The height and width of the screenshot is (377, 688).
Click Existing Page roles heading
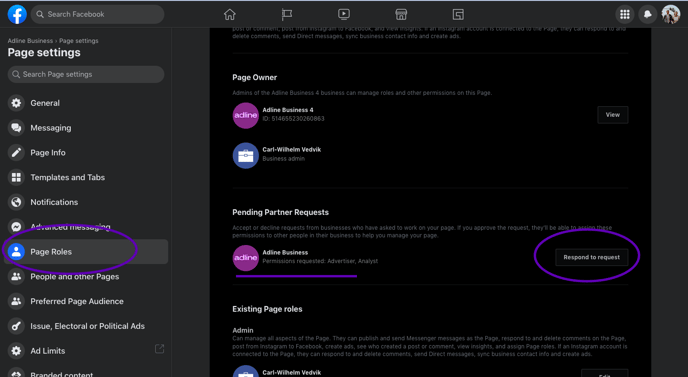(267, 309)
